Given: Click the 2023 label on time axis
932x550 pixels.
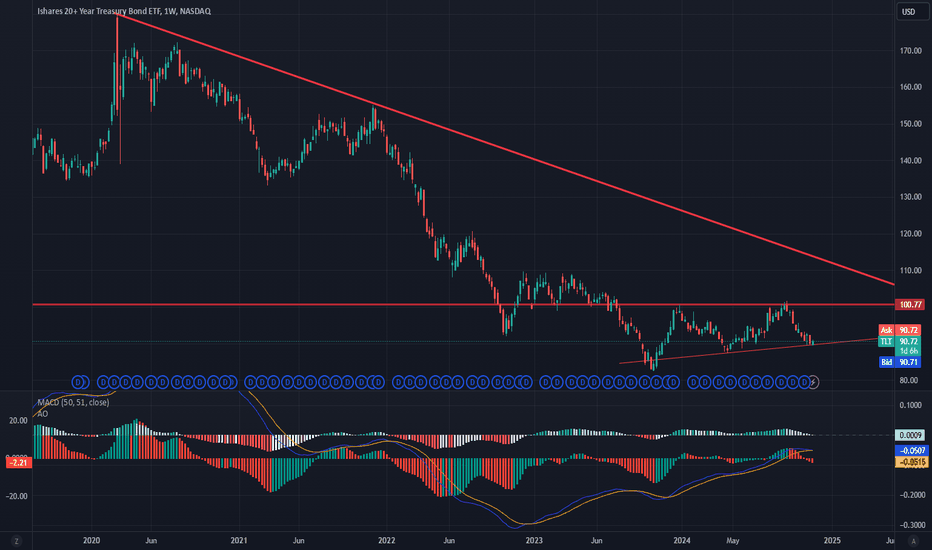Looking at the screenshot, I should (534, 540).
